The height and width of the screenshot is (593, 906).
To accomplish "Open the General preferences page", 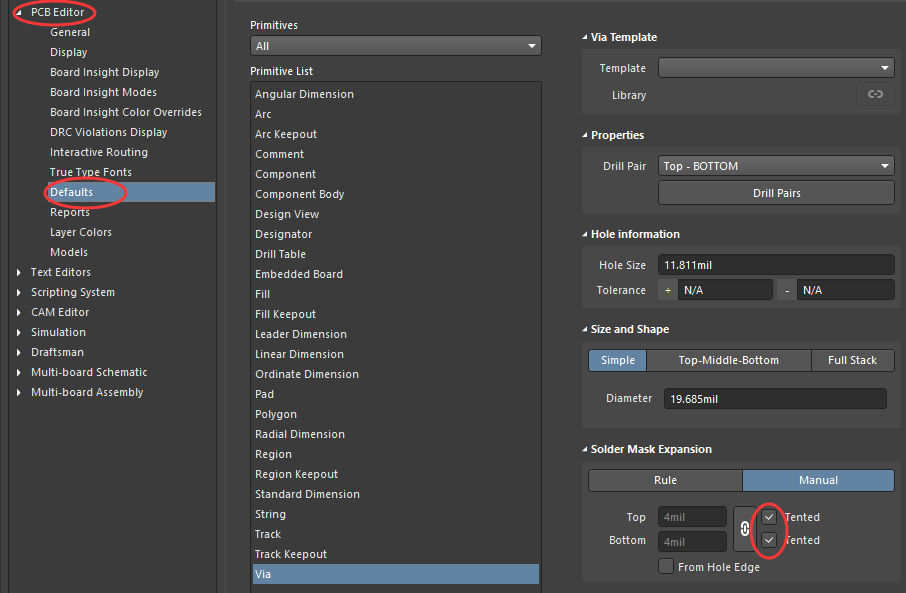I will (x=70, y=32).
